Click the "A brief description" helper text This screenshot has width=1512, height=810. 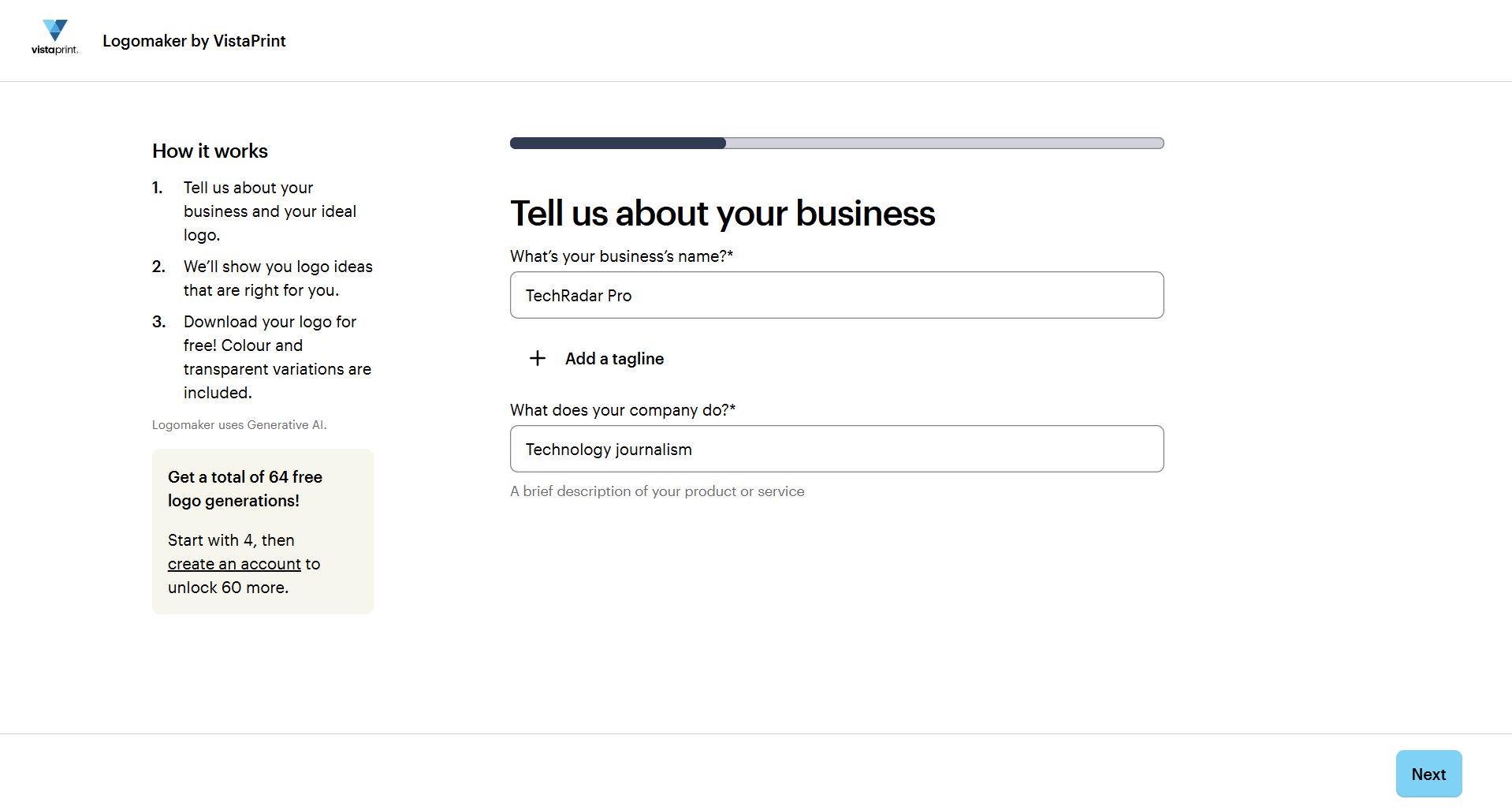657,491
